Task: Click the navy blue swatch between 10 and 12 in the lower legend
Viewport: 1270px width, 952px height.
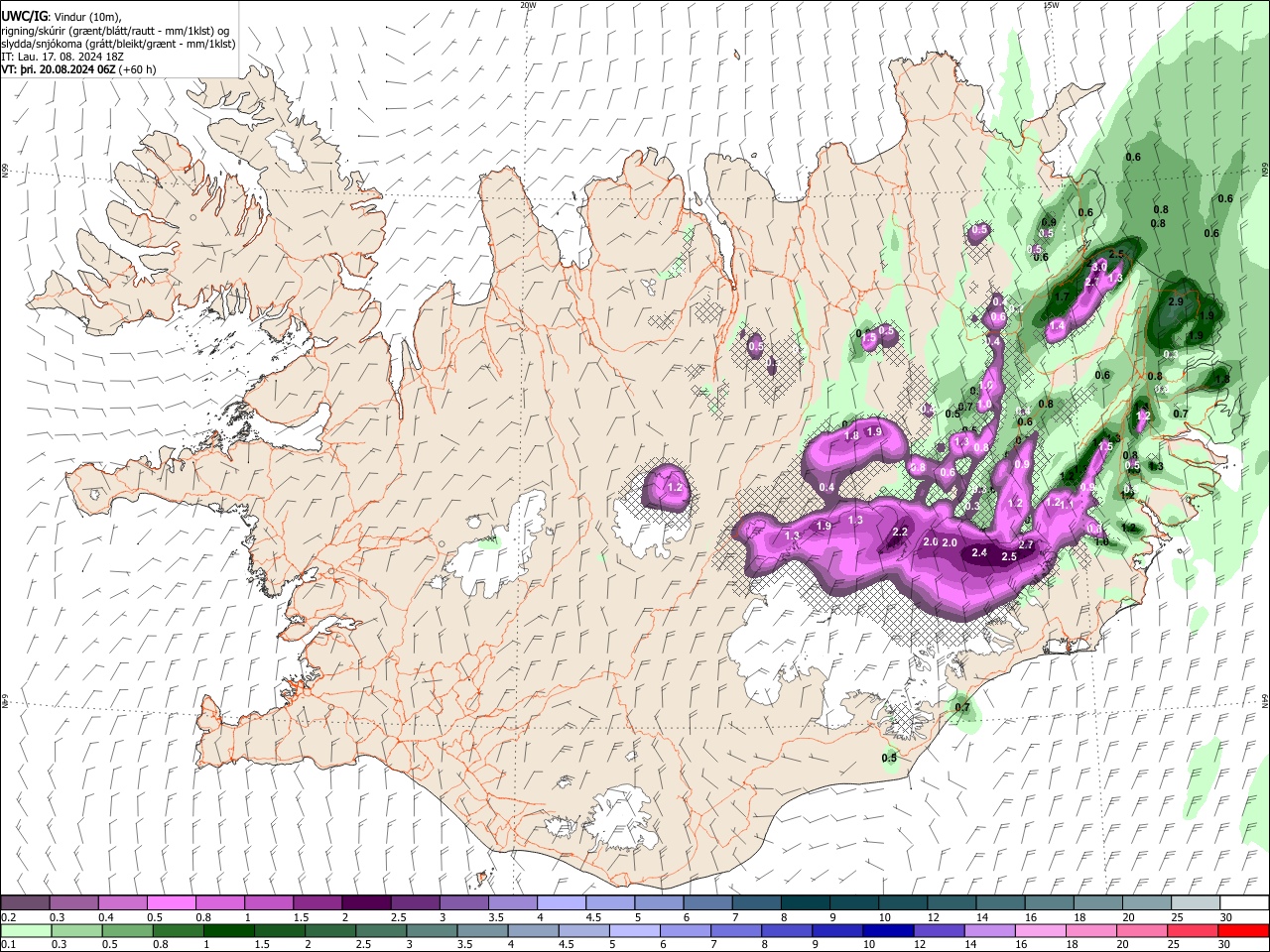Action: (887, 930)
